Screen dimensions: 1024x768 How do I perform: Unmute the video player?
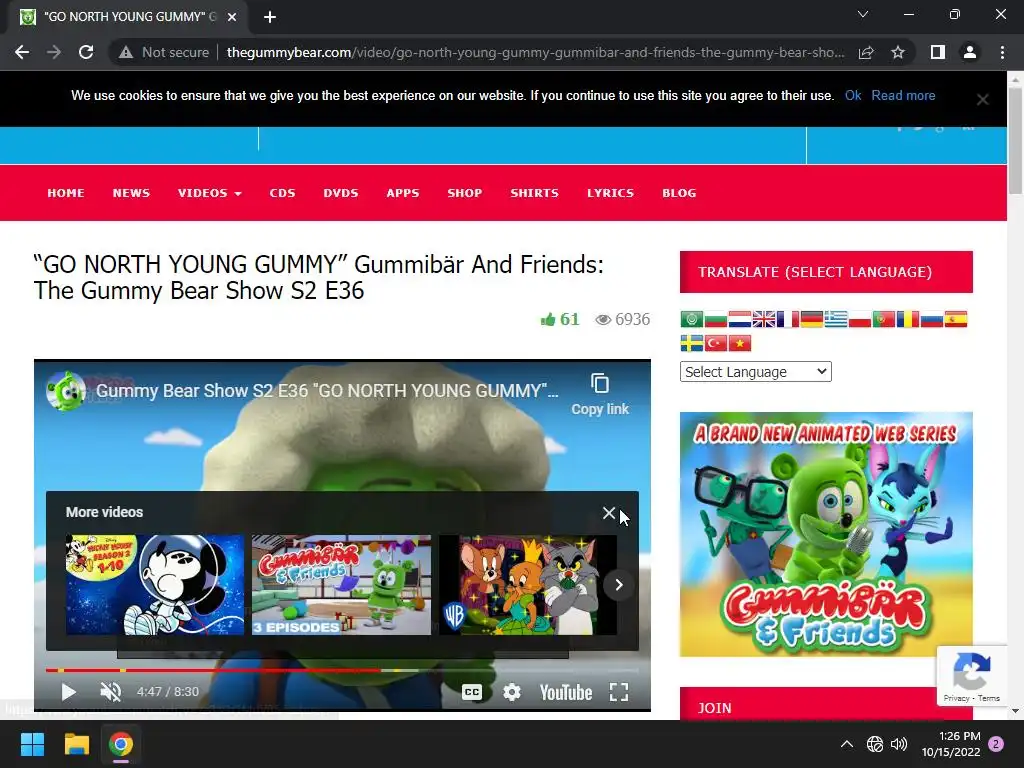pos(110,692)
